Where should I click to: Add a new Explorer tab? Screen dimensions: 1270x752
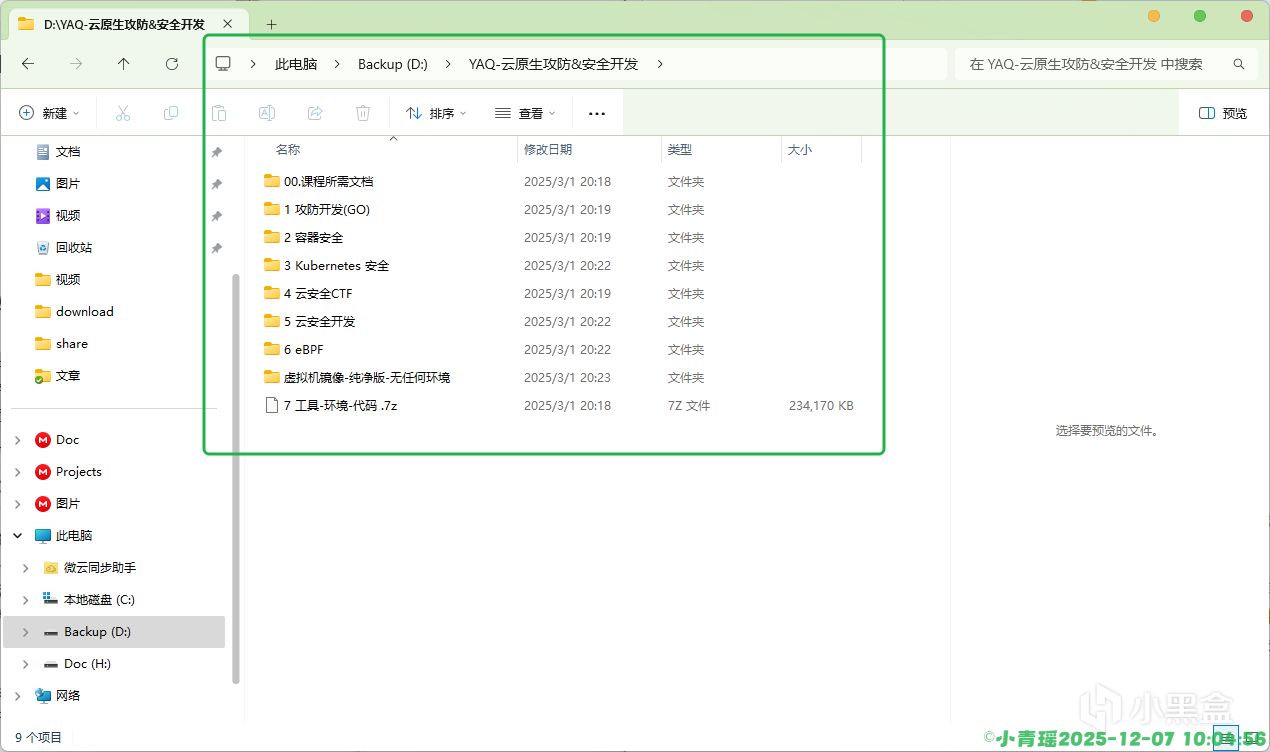click(x=271, y=24)
